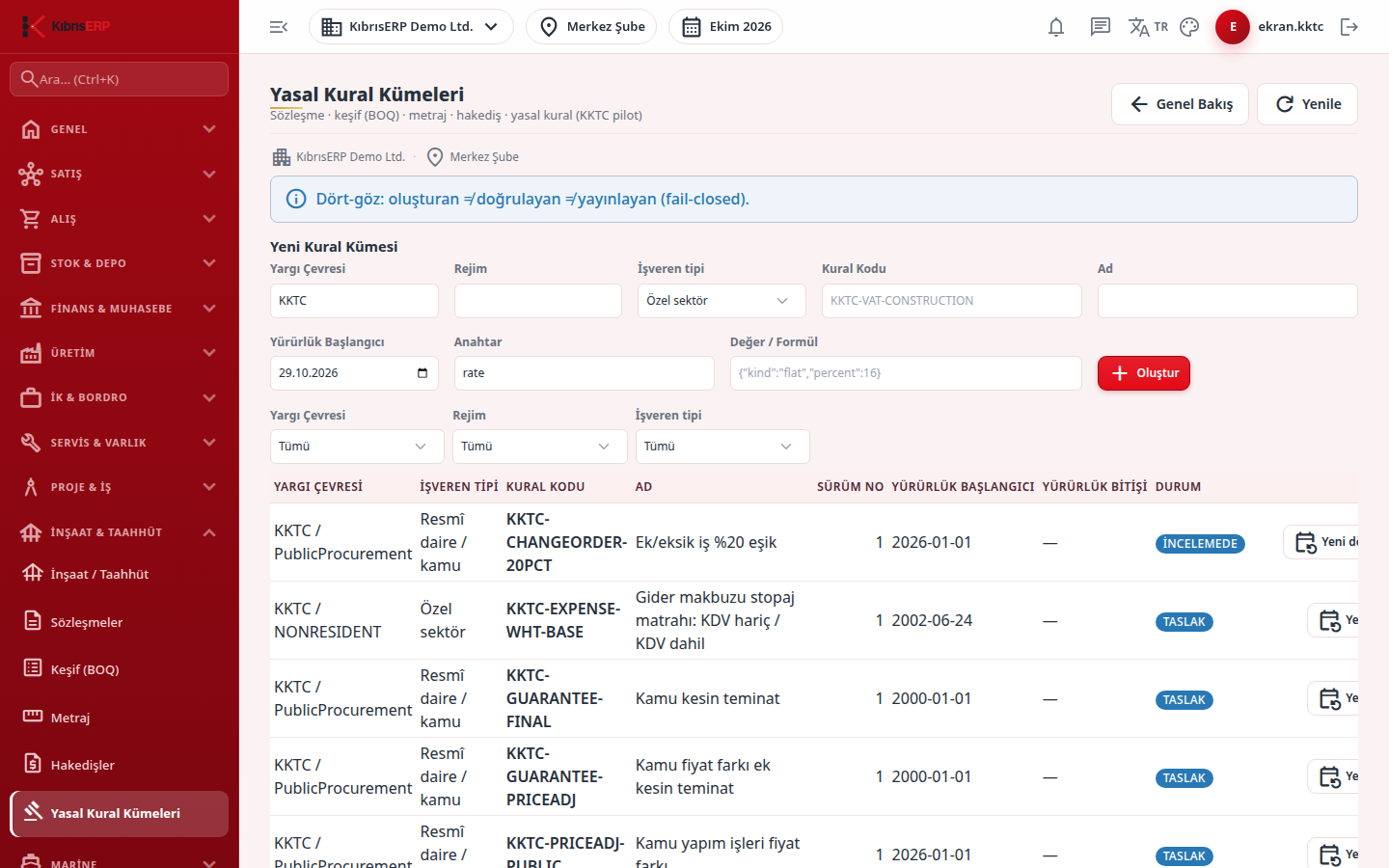Click the Değer / Formül input field
This screenshot has width=1389, height=868.
906,373
